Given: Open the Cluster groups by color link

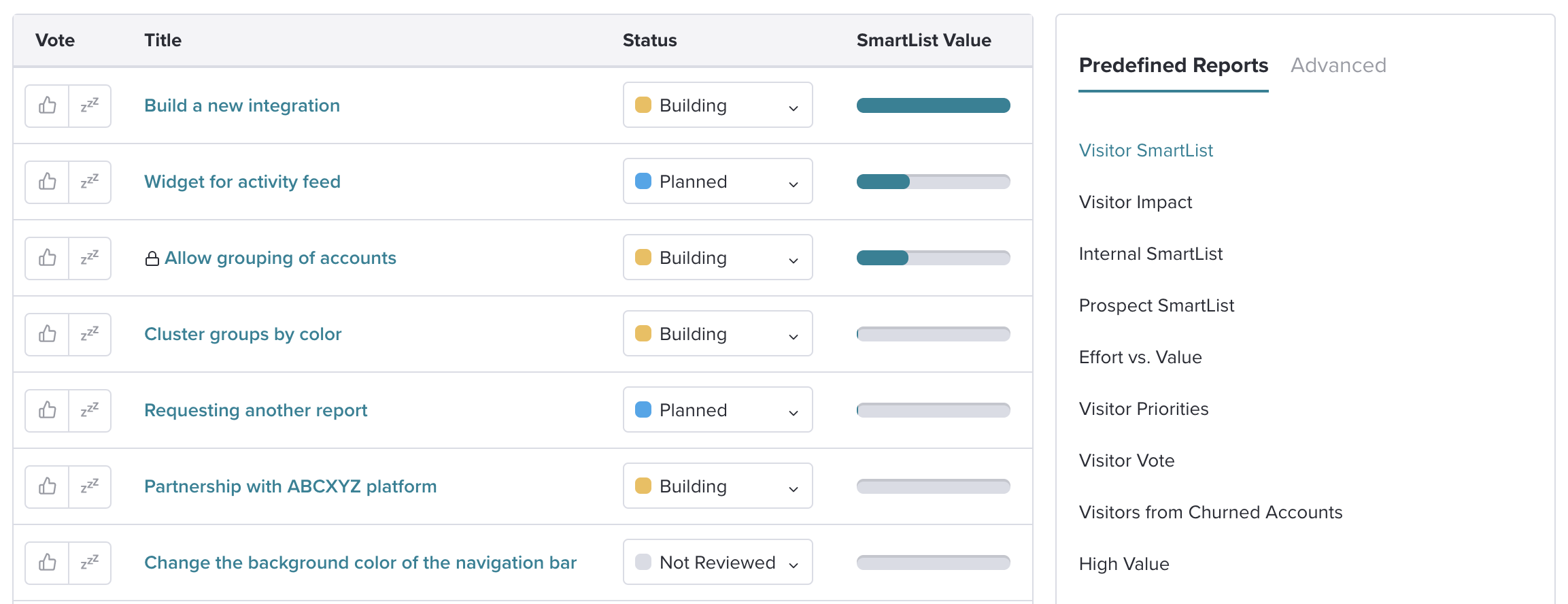Looking at the screenshot, I should [x=243, y=334].
